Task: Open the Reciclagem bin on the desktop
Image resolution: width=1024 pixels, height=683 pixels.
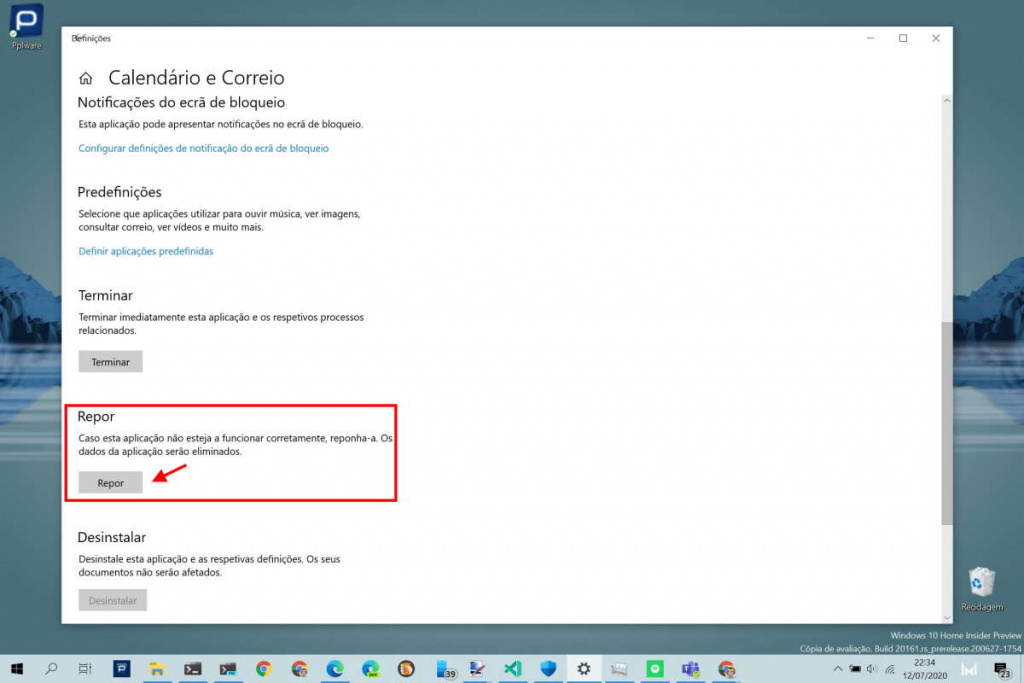Action: click(x=980, y=582)
